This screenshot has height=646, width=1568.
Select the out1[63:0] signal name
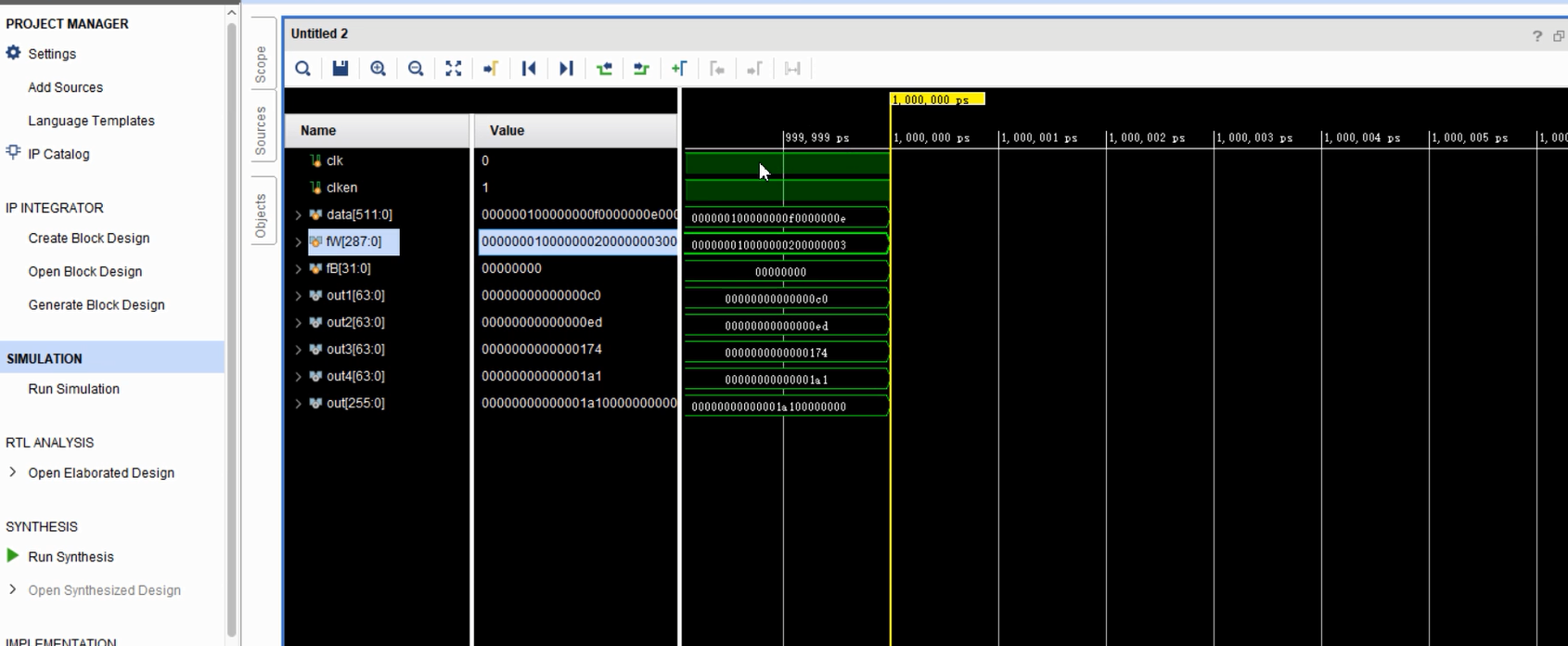355,295
